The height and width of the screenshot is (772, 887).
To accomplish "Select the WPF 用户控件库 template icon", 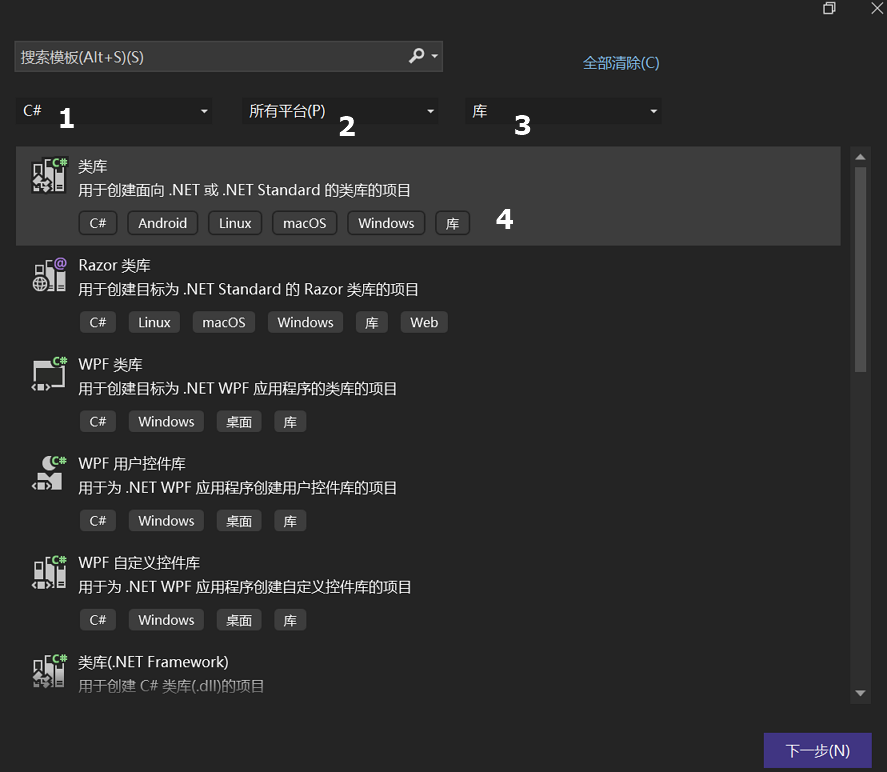I will [x=49, y=473].
